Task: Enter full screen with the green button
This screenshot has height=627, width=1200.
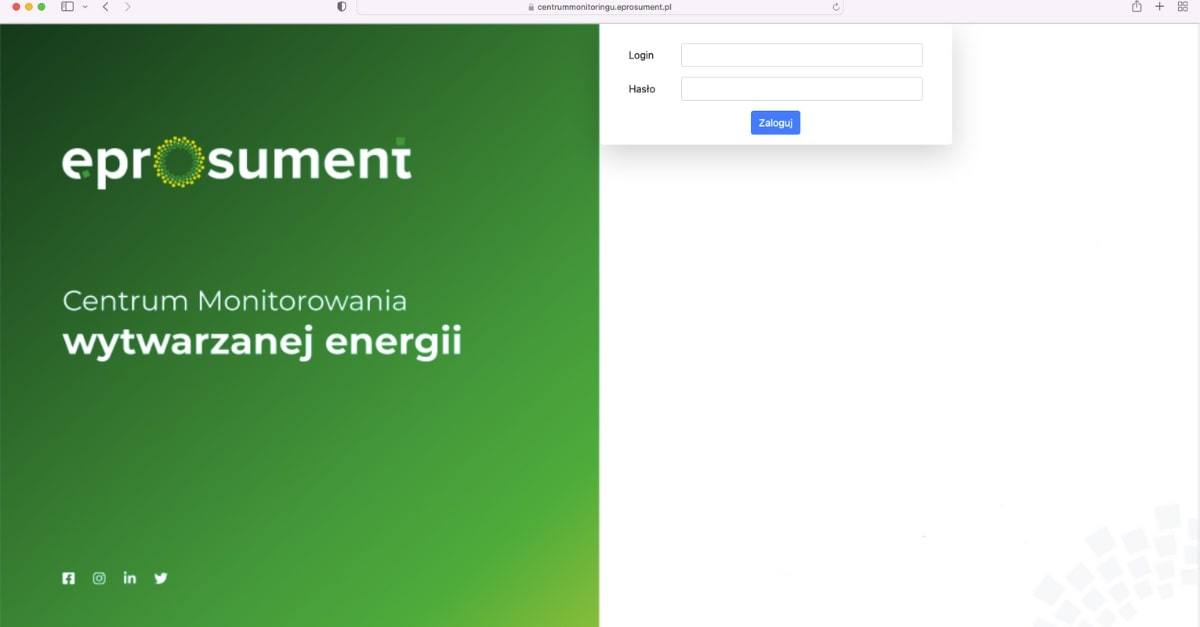Action: pos(41,7)
